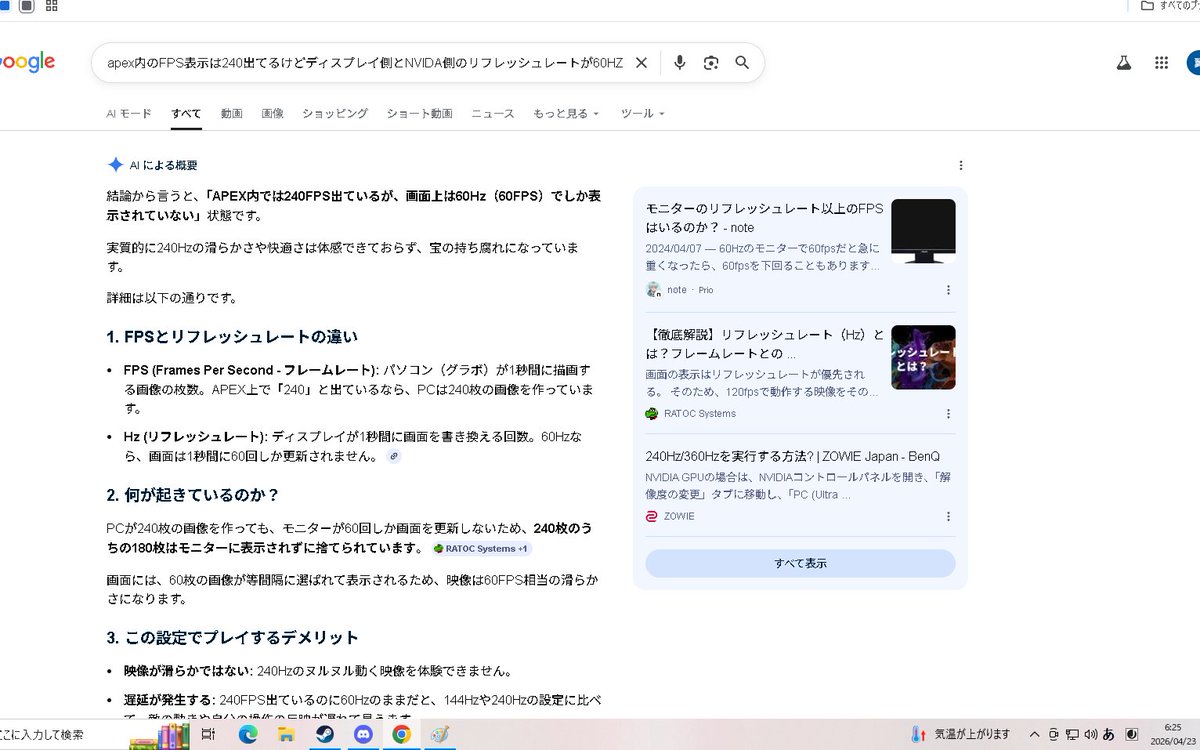Click the heading 3. この設定でプレイするデメリット
This screenshot has width=1200, height=750.
[233, 637]
